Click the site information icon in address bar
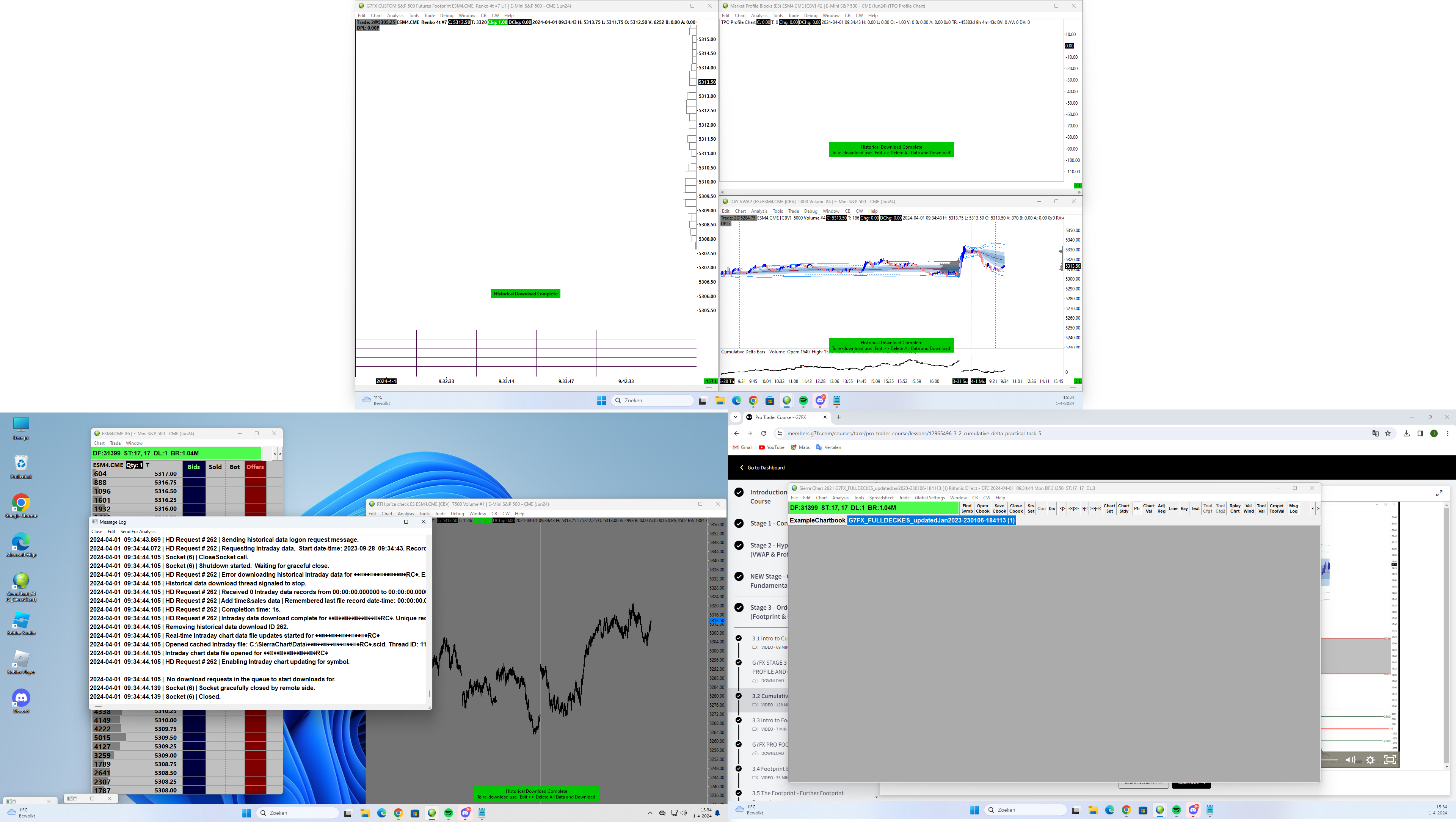The height and width of the screenshot is (822, 1456). 780,434
